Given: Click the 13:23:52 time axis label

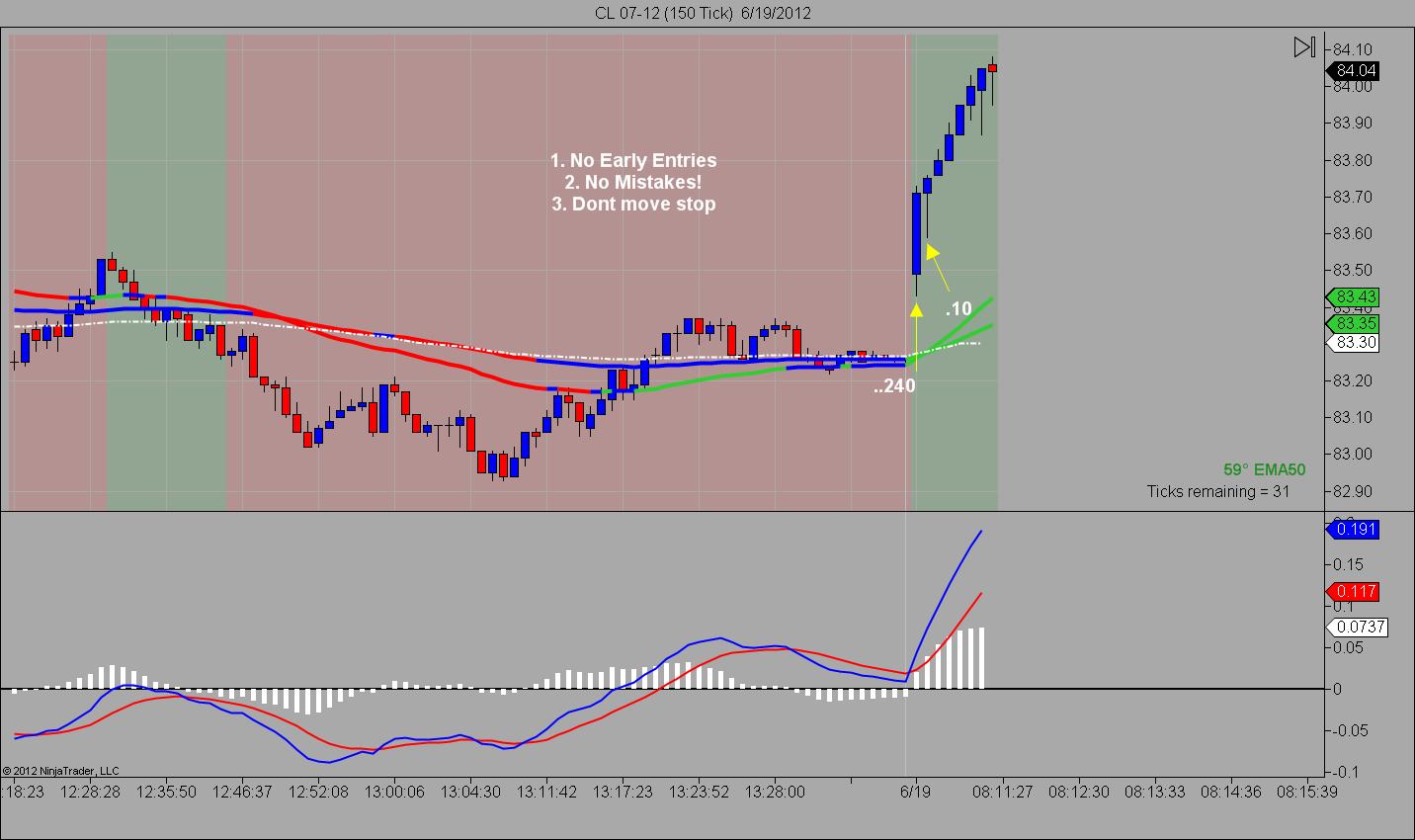Looking at the screenshot, I should 699,792.
